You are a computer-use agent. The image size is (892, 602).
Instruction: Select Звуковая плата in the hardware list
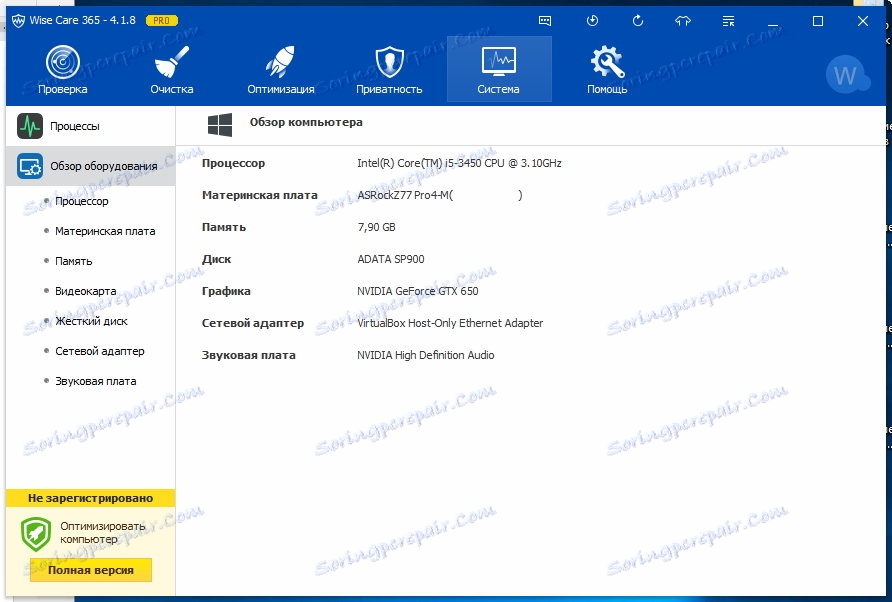click(96, 381)
